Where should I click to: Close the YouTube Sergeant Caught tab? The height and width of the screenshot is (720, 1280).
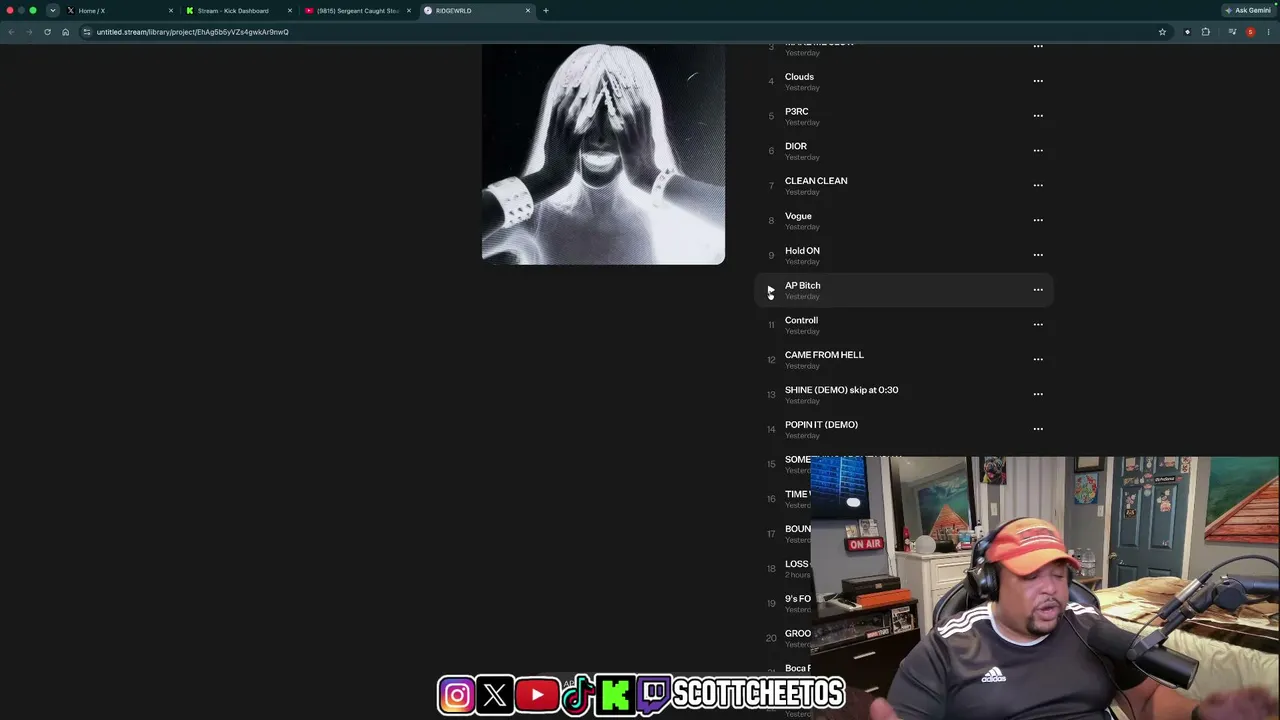point(409,11)
